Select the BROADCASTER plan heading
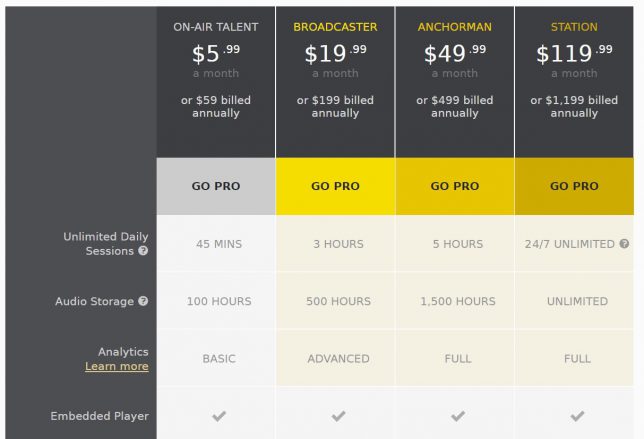 (x=335, y=27)
